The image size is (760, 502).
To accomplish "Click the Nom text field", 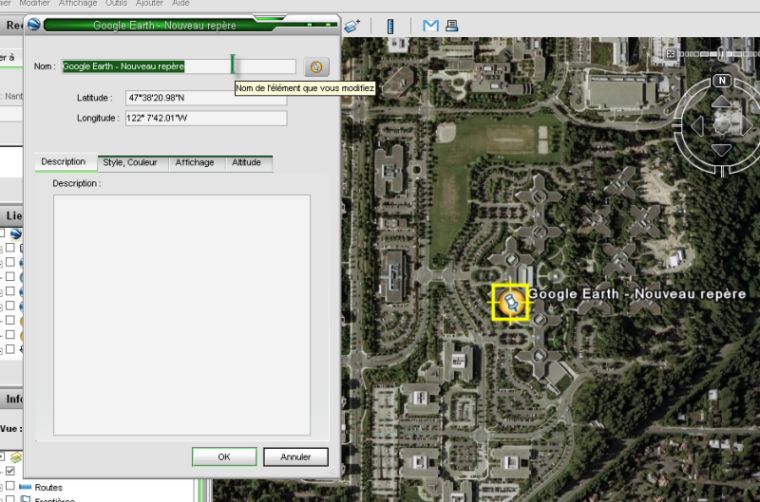I will point(178,66).
